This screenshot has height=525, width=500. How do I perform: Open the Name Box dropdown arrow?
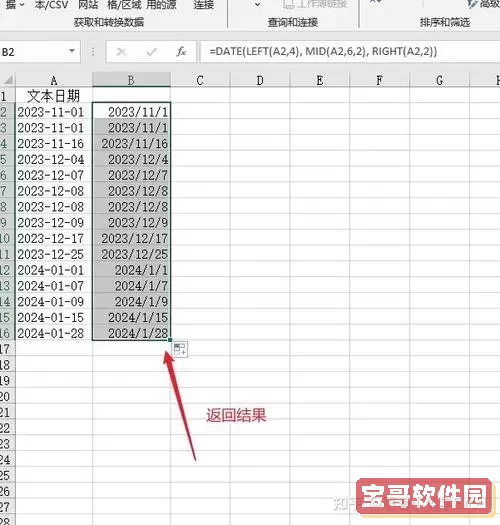click(x=72, y=51)
